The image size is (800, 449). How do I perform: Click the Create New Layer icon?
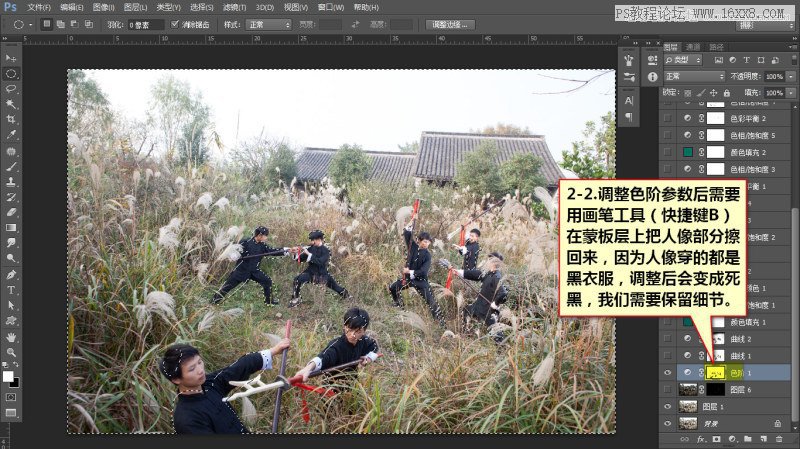(764, 439)
